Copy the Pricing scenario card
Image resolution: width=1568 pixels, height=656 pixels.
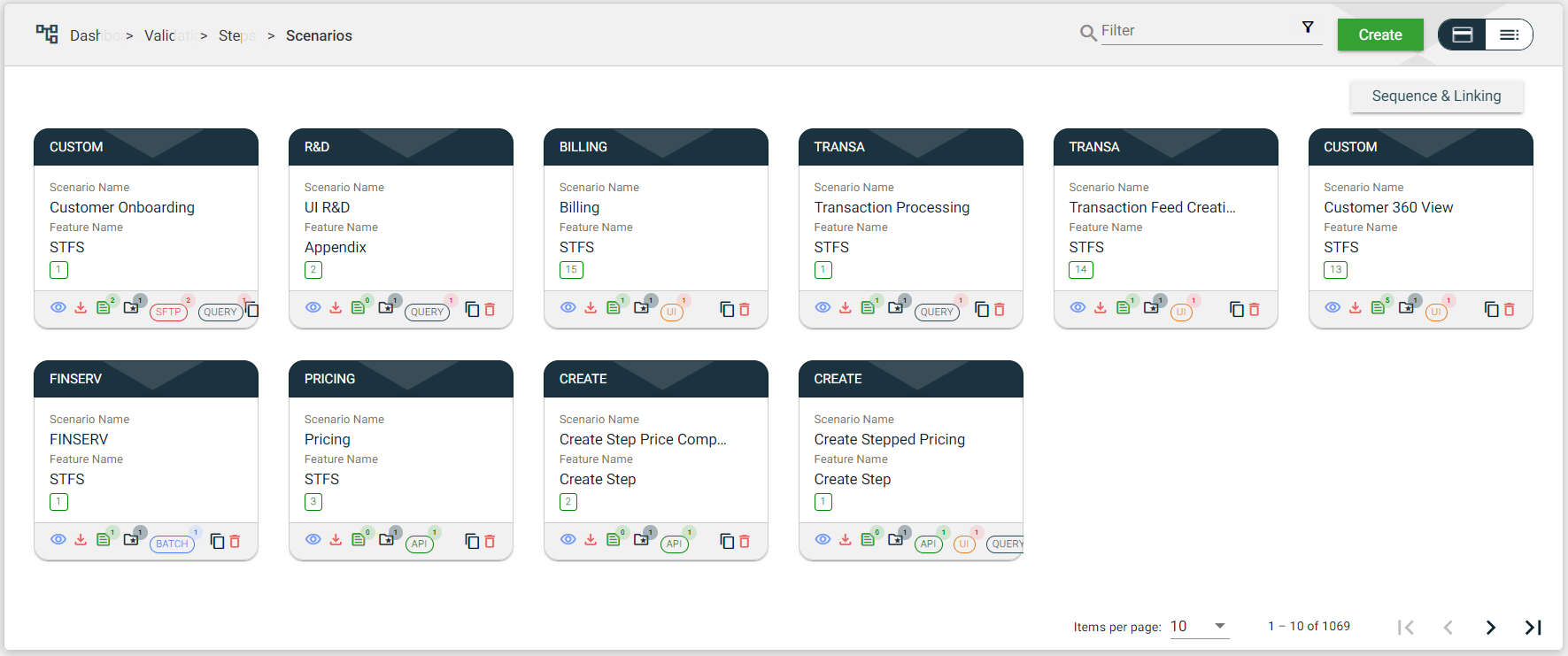[x=472, y=542]
